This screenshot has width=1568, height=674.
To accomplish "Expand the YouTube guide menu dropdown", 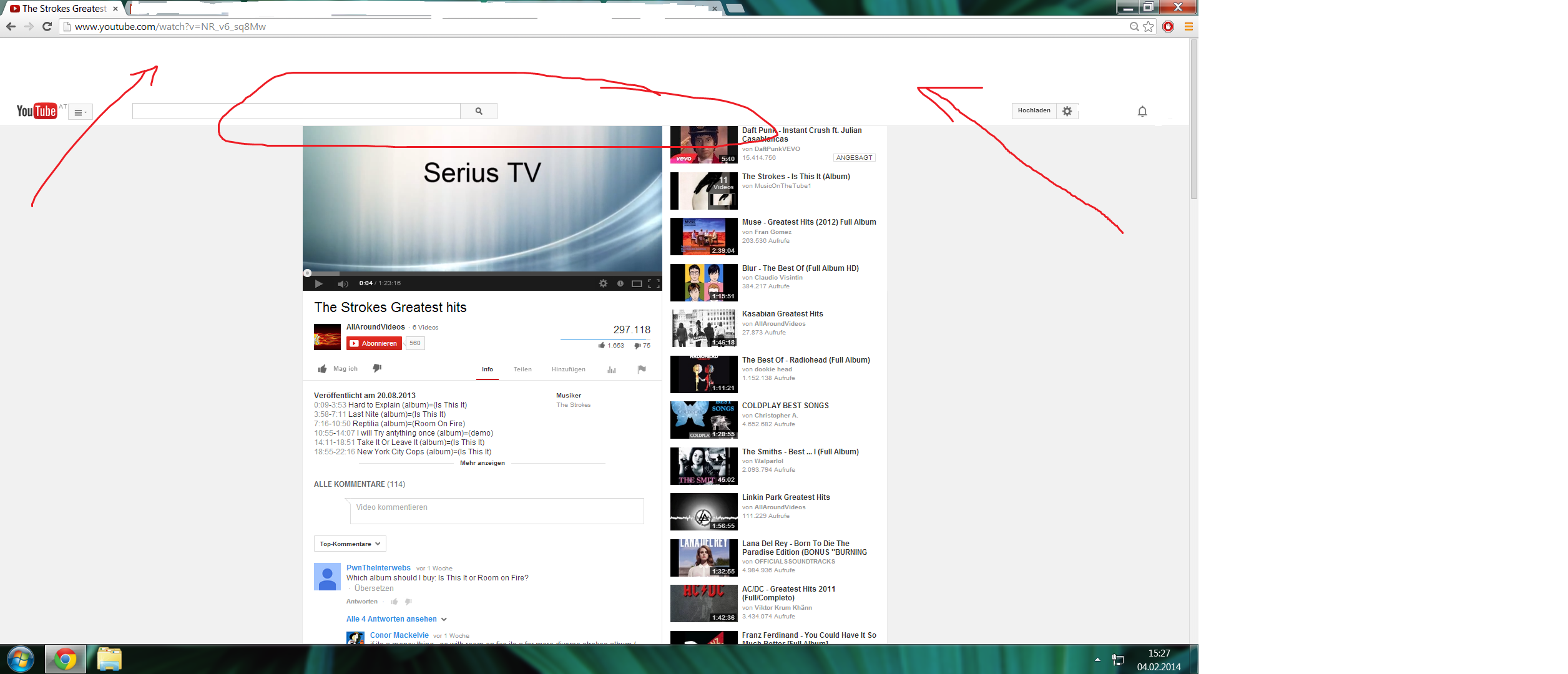I will [x=80, y=112].
